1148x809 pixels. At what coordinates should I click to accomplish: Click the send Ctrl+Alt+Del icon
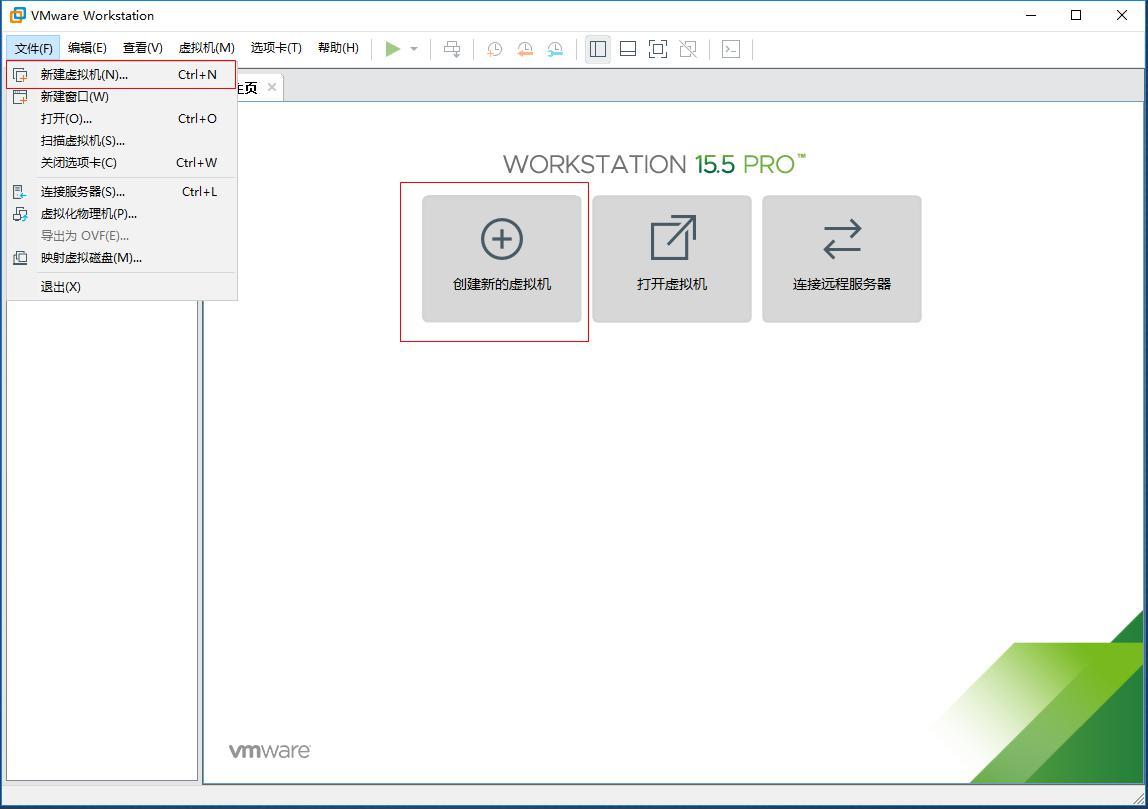[452, 48]
